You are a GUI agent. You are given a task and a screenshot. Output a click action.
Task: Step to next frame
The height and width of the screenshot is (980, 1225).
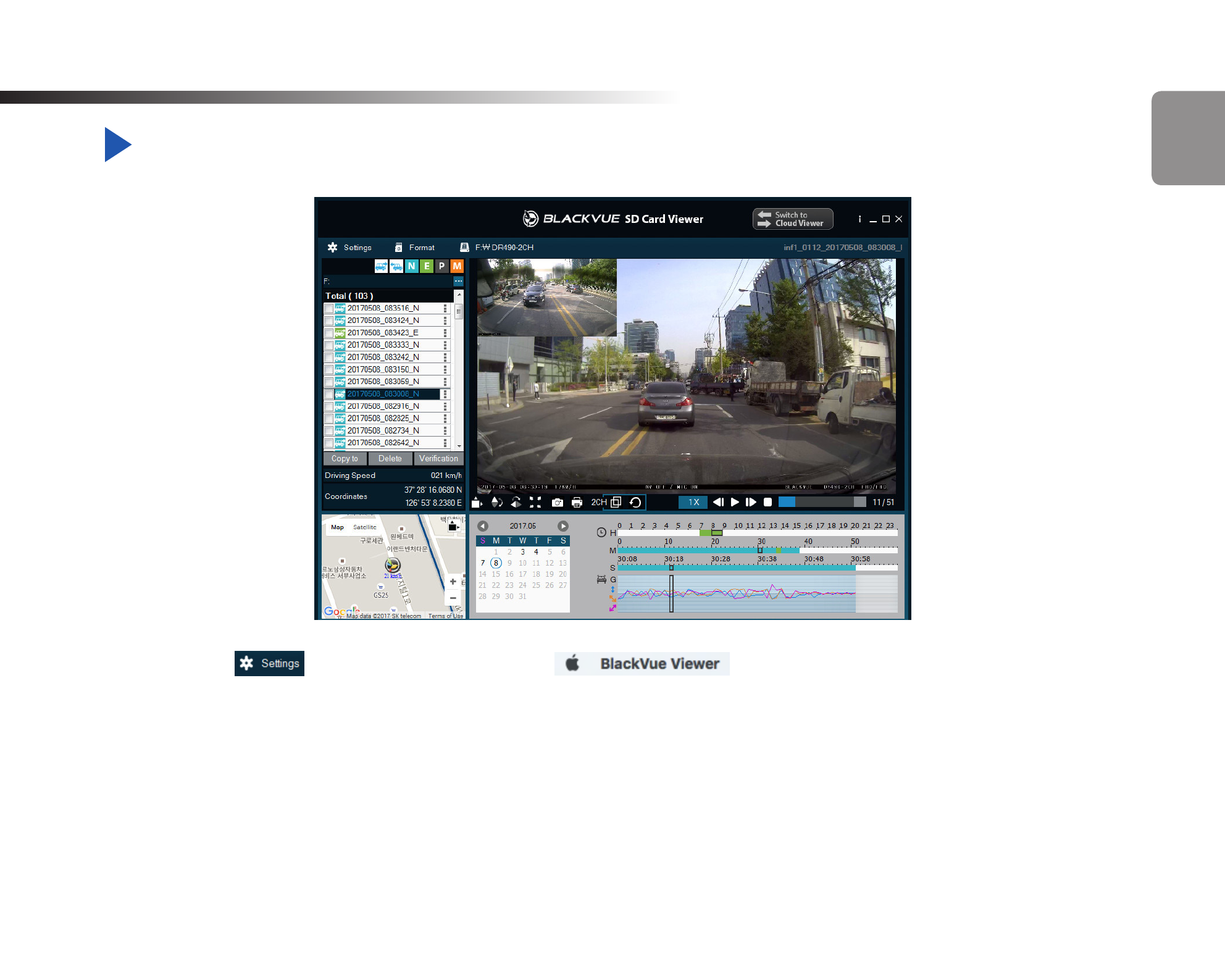(x=751, y=502)
